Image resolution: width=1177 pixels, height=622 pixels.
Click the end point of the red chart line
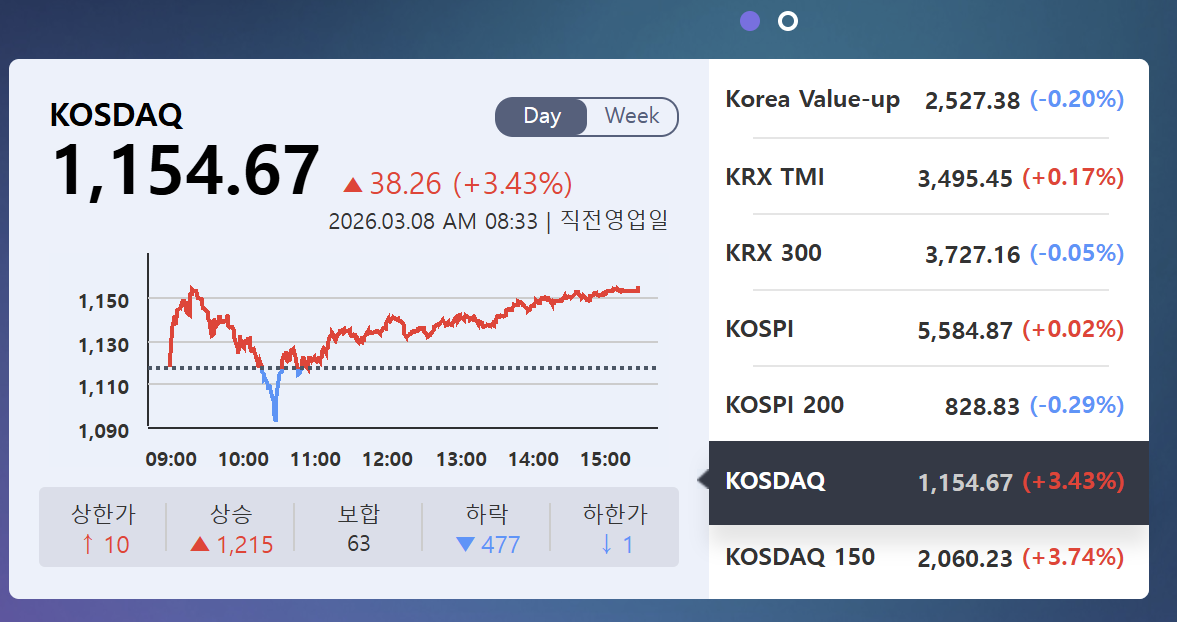point(638,290)
